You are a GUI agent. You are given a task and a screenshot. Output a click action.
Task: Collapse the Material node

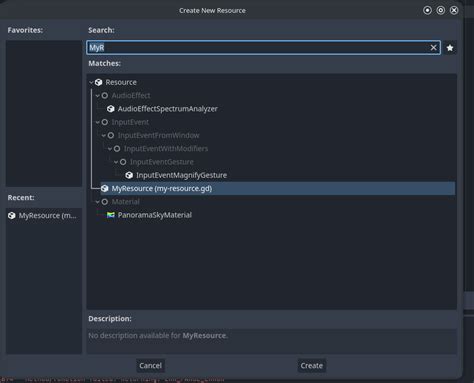[98, 202]
